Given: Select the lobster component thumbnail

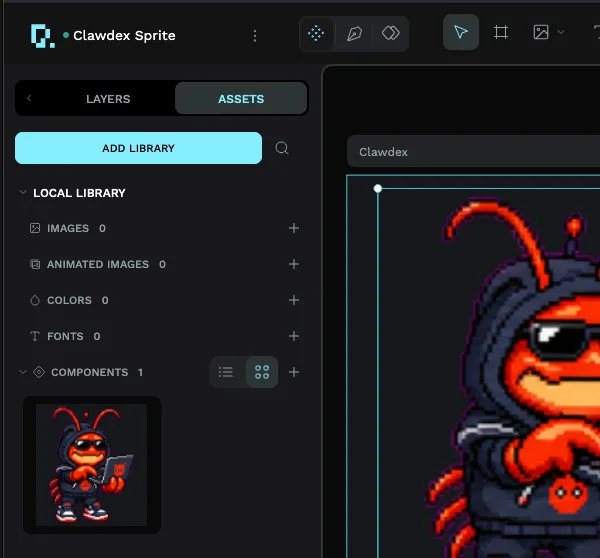Looking at the screenshot, I should tap(92, 465).
